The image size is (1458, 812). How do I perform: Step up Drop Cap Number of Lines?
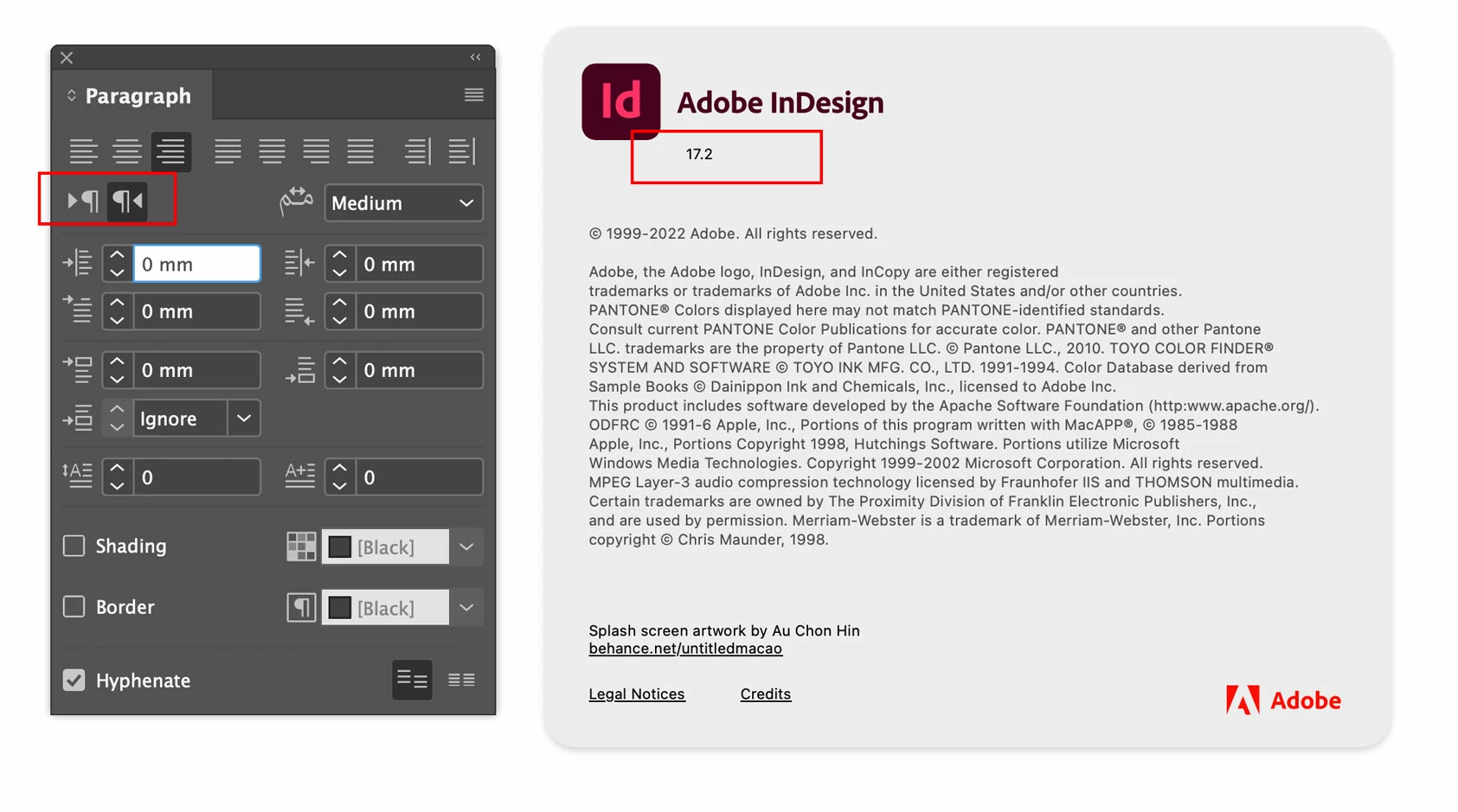pos(117,469)
